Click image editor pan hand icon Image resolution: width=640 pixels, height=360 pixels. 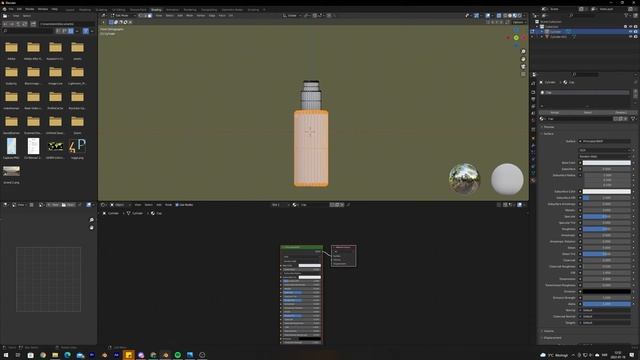click(x=91, y=227)
